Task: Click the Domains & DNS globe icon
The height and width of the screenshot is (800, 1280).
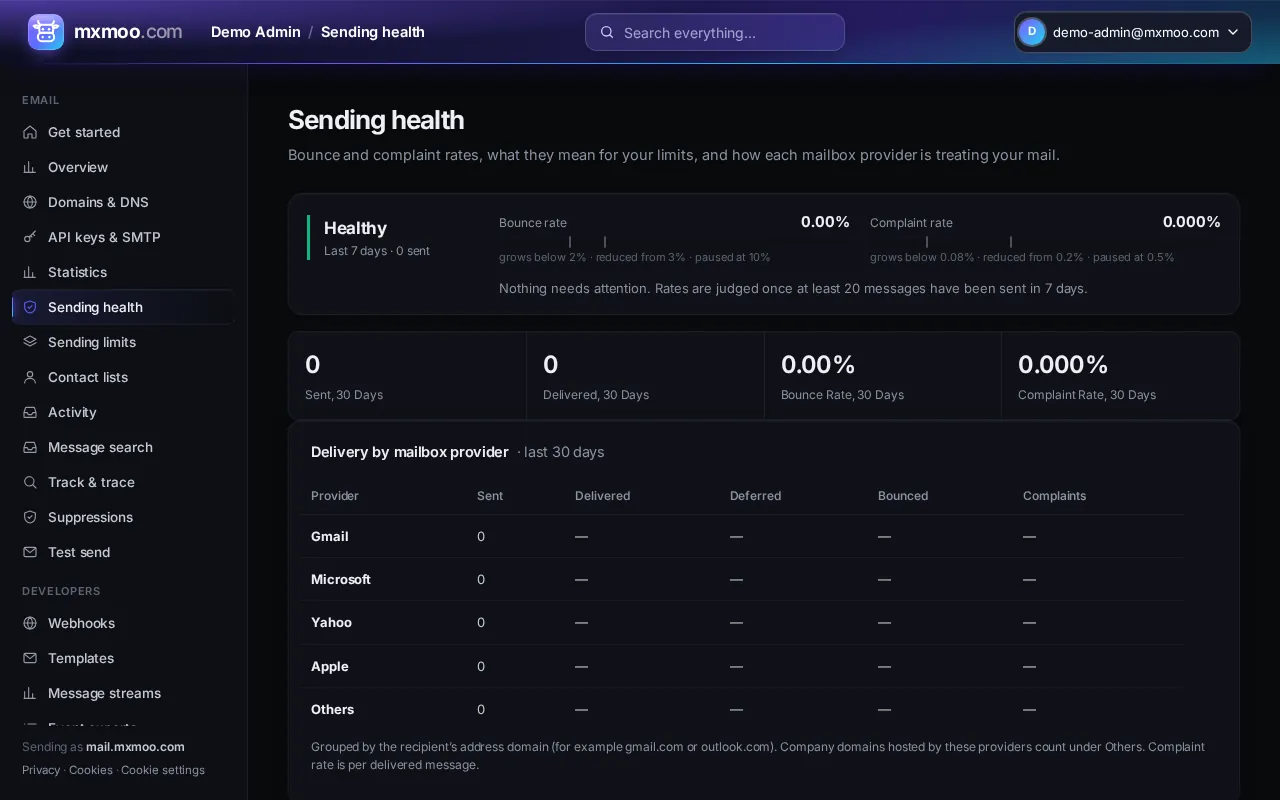Action: pyautogui.click(x=30, y=202)
